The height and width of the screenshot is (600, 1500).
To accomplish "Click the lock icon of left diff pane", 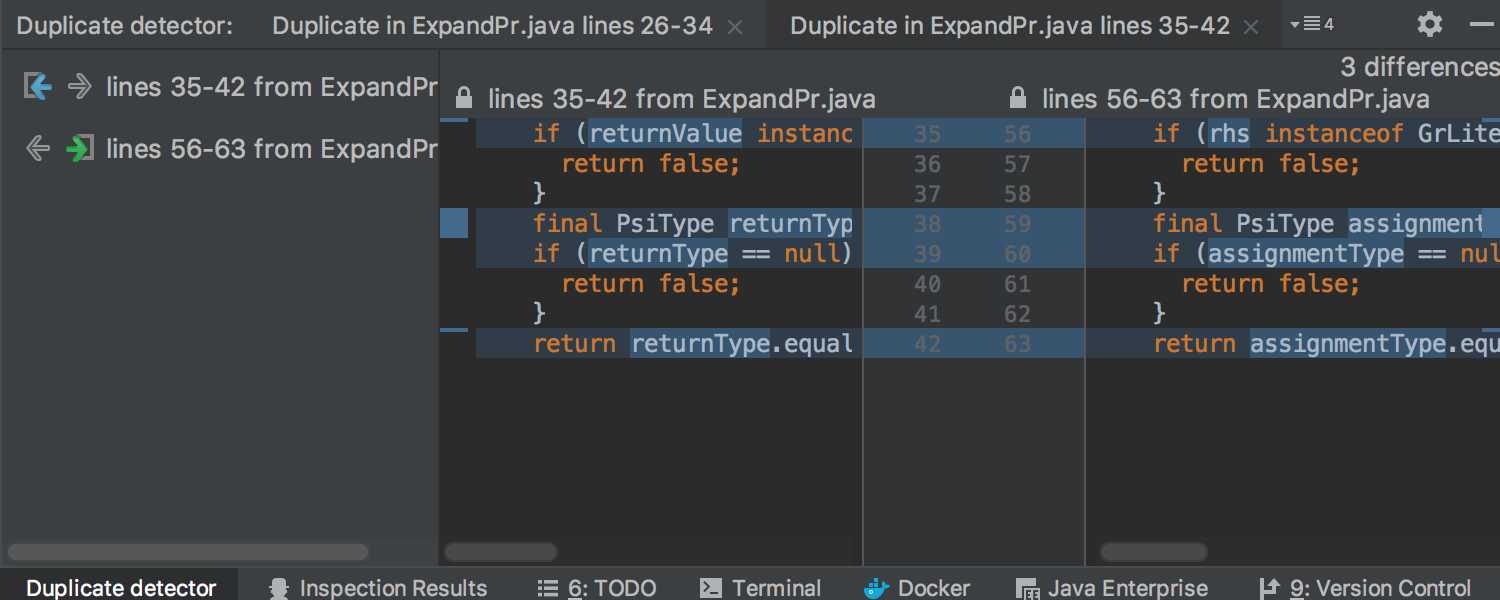I will pos(464,98).
